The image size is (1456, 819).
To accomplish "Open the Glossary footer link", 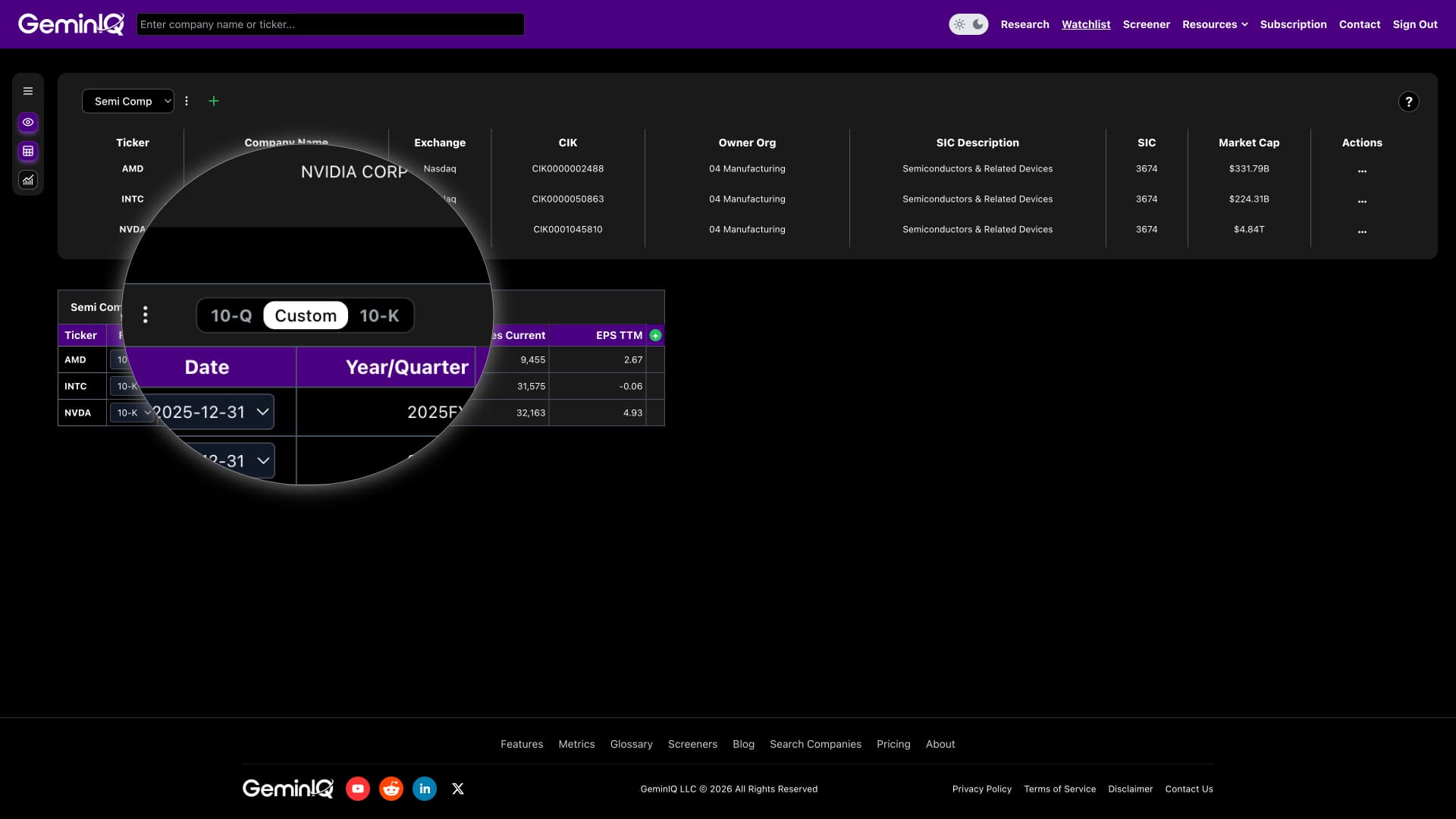I will point(632,744).
